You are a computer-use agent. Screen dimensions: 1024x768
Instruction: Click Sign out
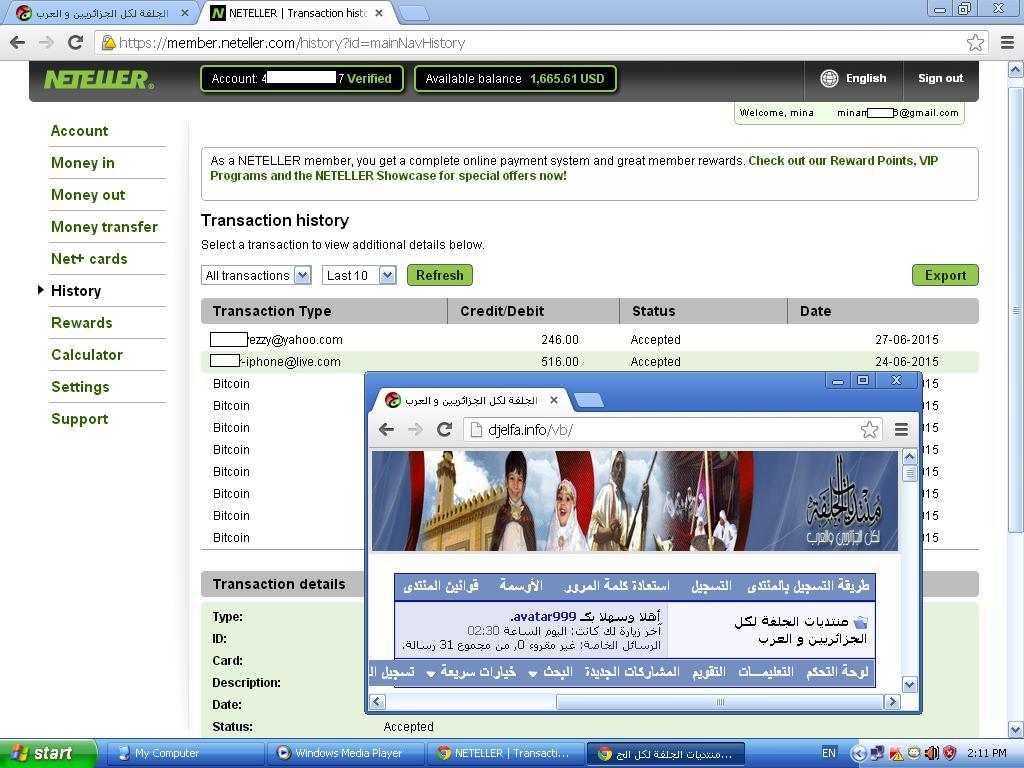click(940, 78)
